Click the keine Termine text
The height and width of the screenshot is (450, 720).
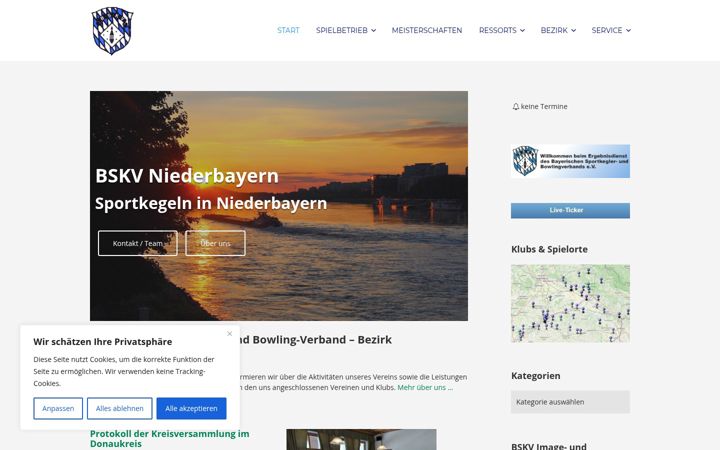[x=544, y=107]
